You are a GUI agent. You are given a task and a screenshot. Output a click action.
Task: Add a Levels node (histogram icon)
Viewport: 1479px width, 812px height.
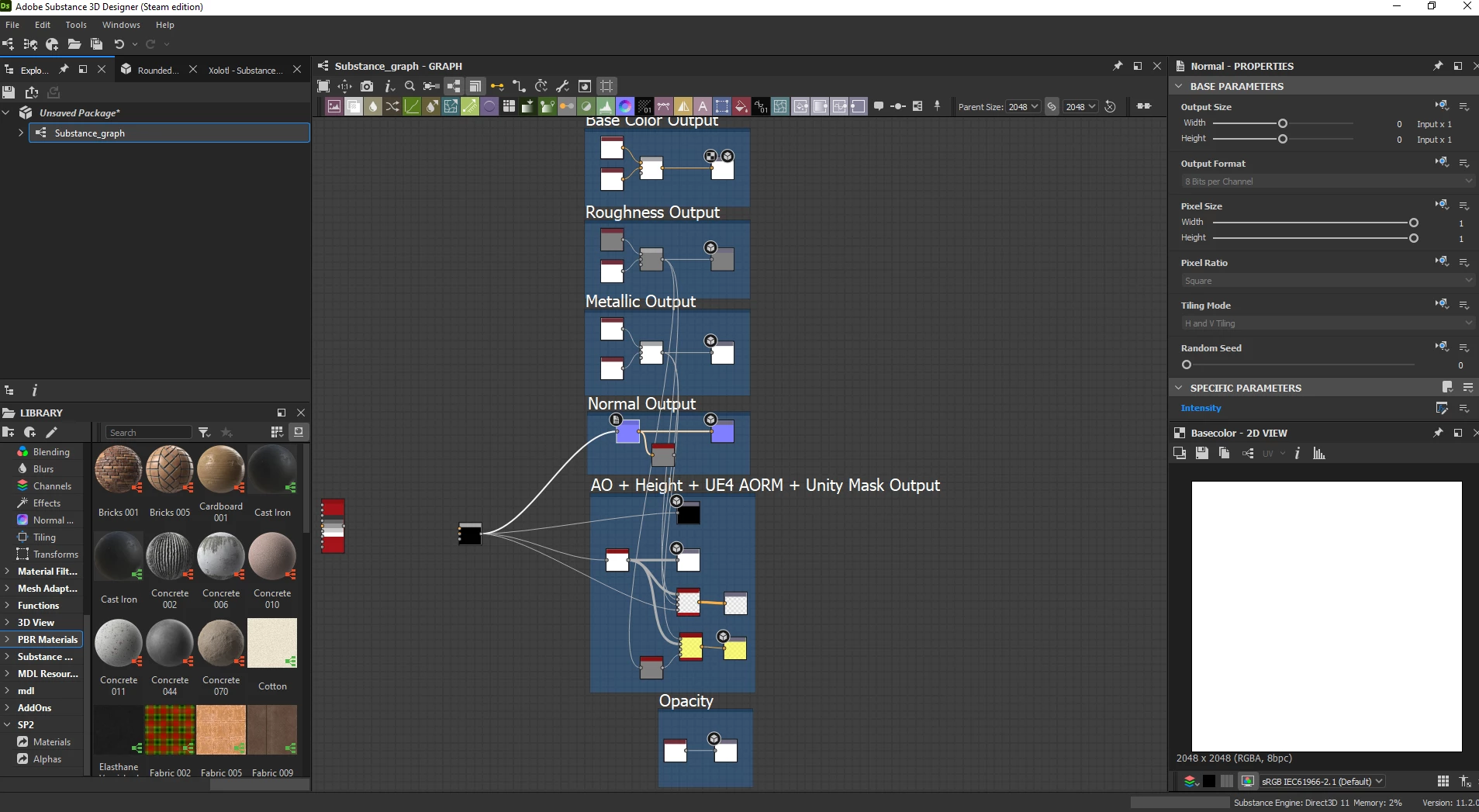[606, 106]
